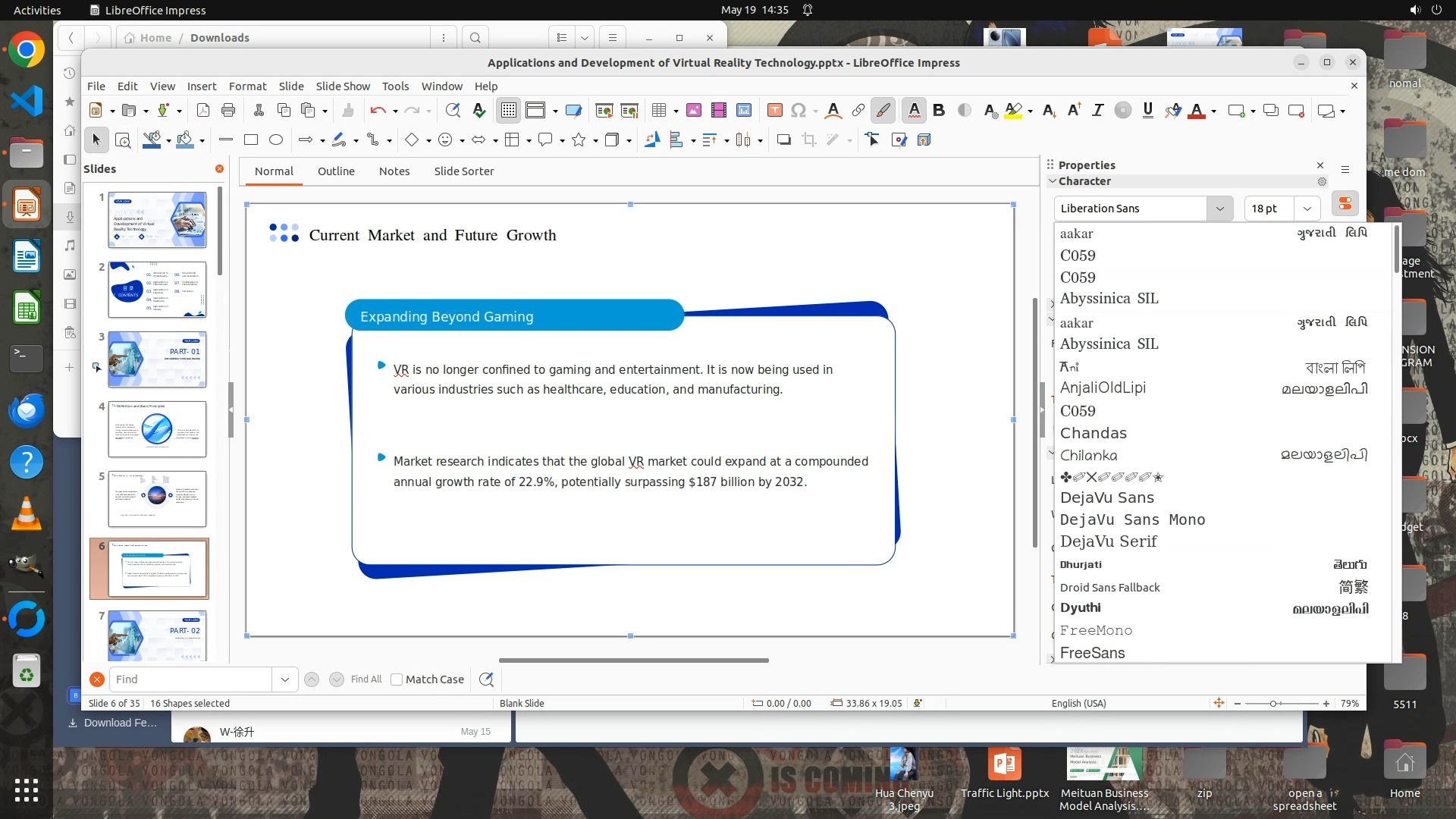
Task: Open the font name dropdown arrow
Action: [1219, 209]
